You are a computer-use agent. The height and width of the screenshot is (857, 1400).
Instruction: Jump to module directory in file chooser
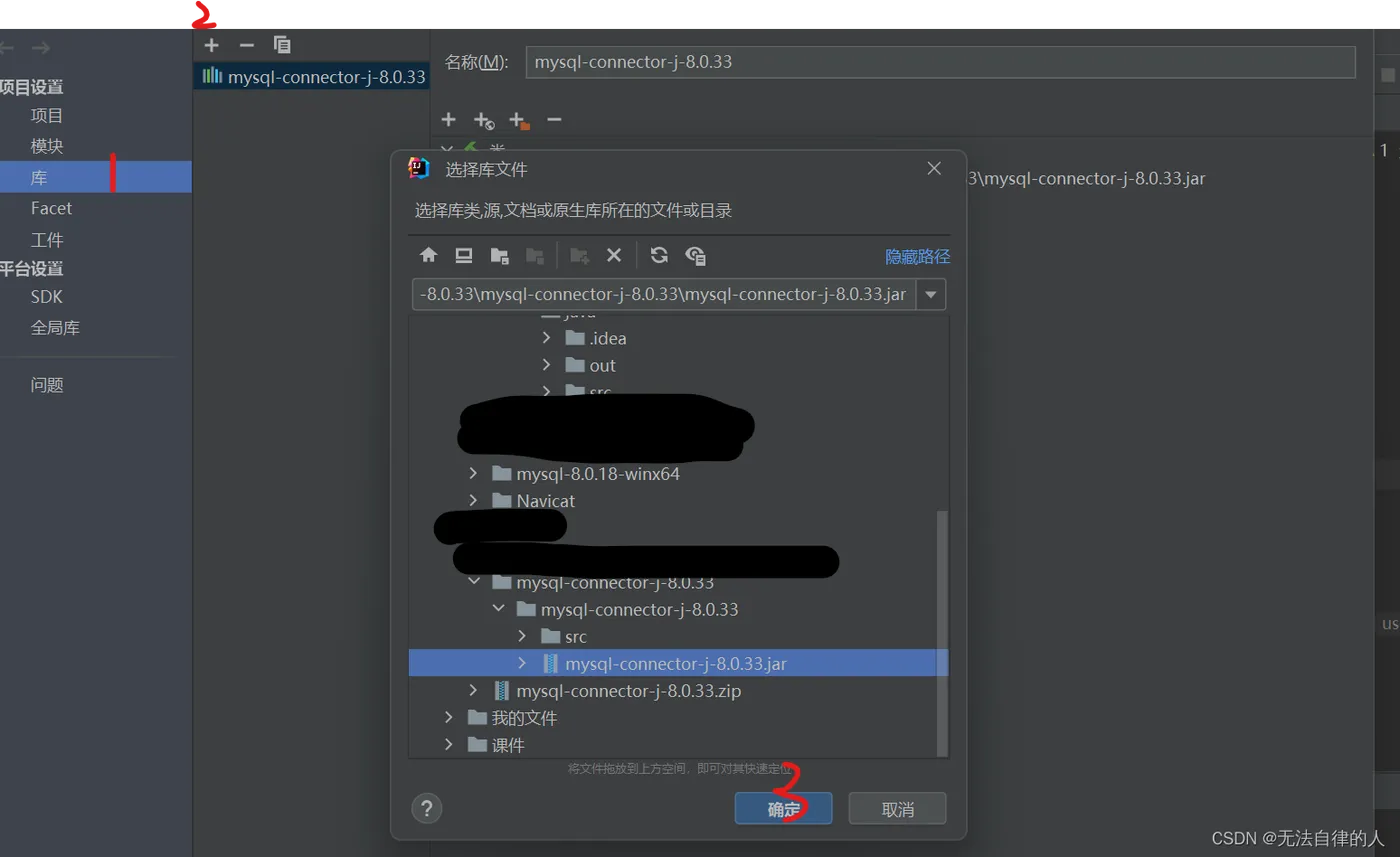[x=534, y=255]
